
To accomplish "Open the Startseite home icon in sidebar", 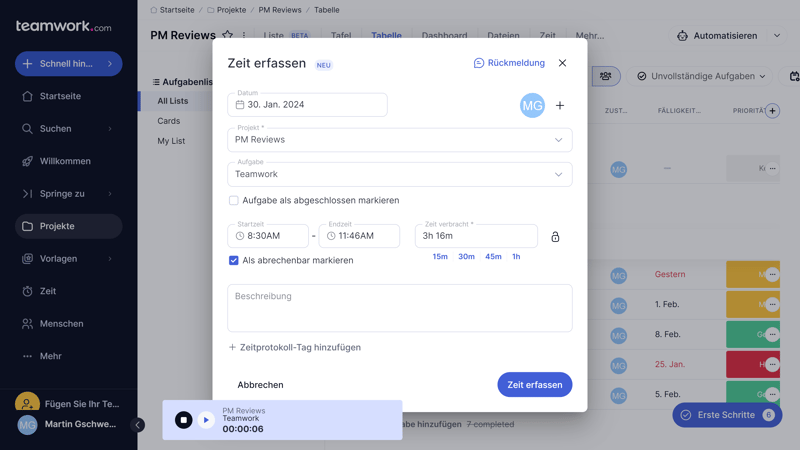I will click(x=28, y=96).
